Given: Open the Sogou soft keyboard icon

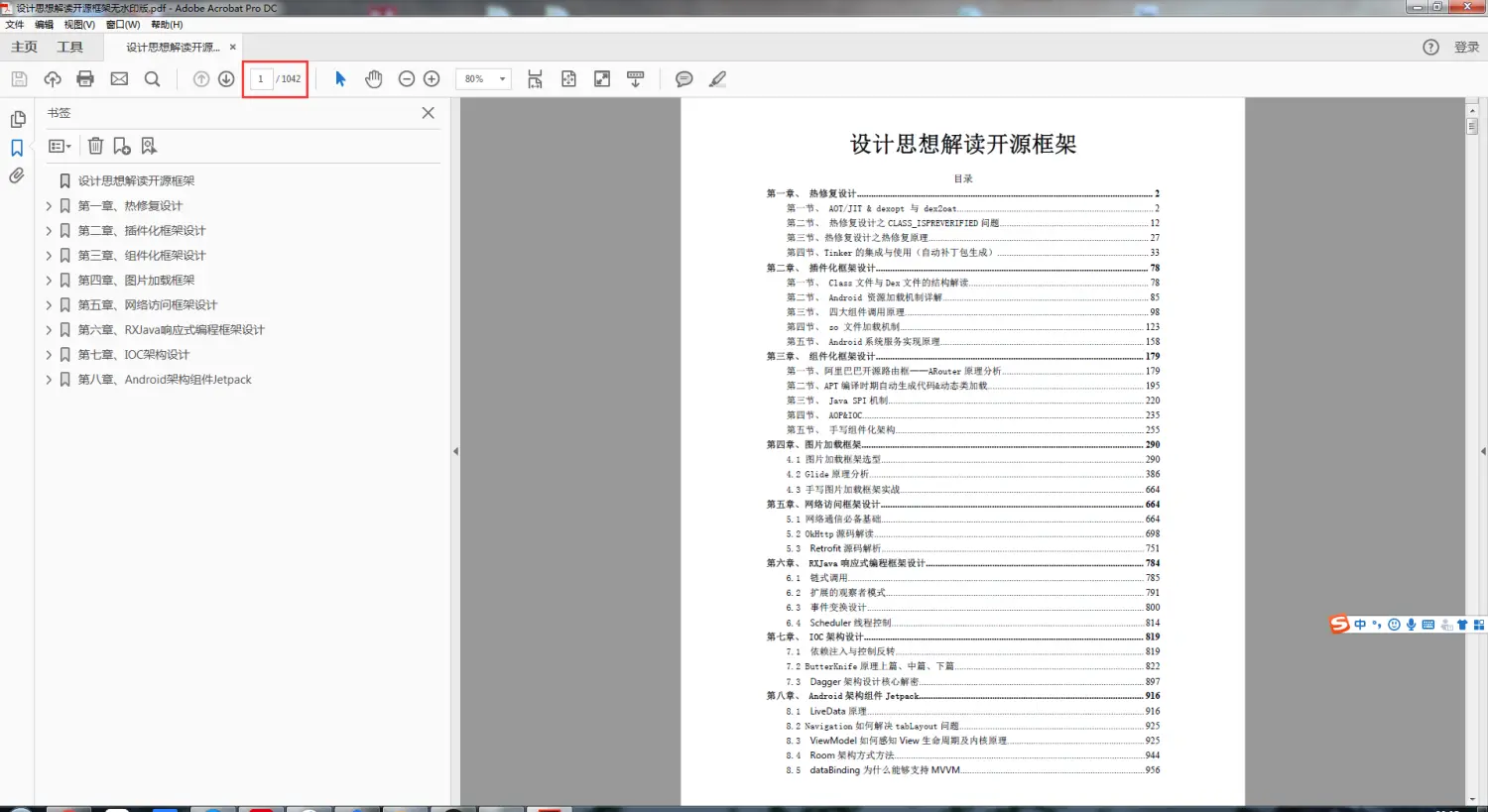Looking at the screenshot, I should pyautogui.click(x=1427, y=624).
